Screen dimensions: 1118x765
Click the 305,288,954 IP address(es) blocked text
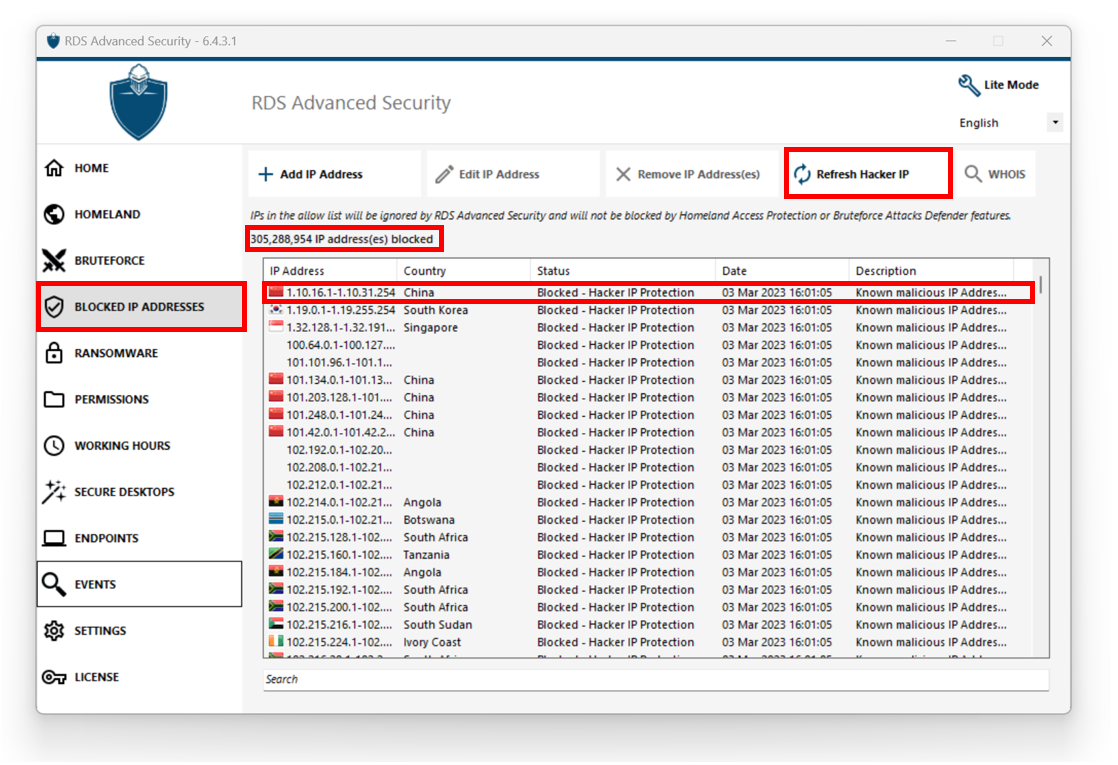[342, 240]
